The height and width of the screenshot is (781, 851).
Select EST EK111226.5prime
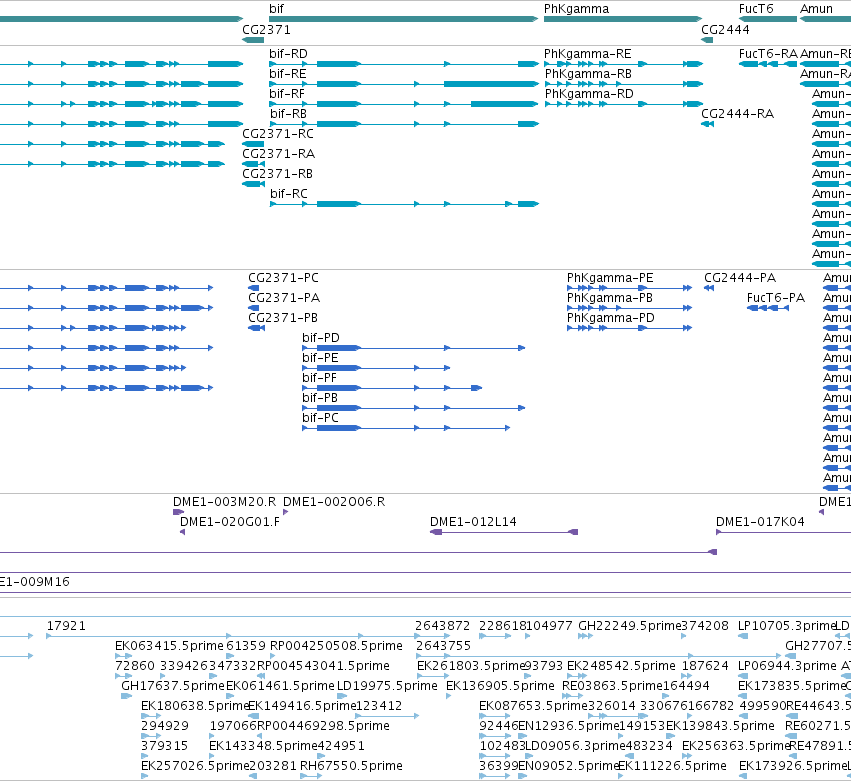[x=621, y=776]
